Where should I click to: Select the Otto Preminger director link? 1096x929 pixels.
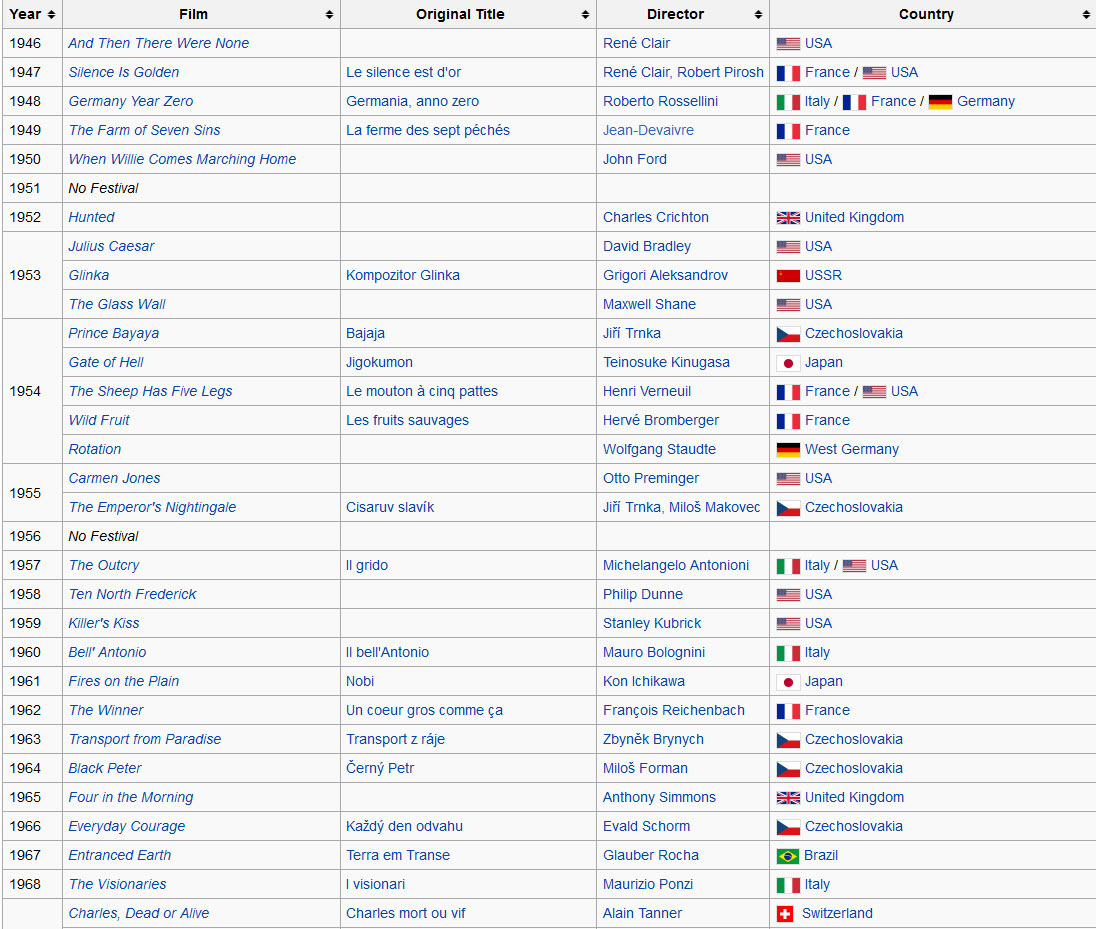pyautogui.click(x=650, y=478)
